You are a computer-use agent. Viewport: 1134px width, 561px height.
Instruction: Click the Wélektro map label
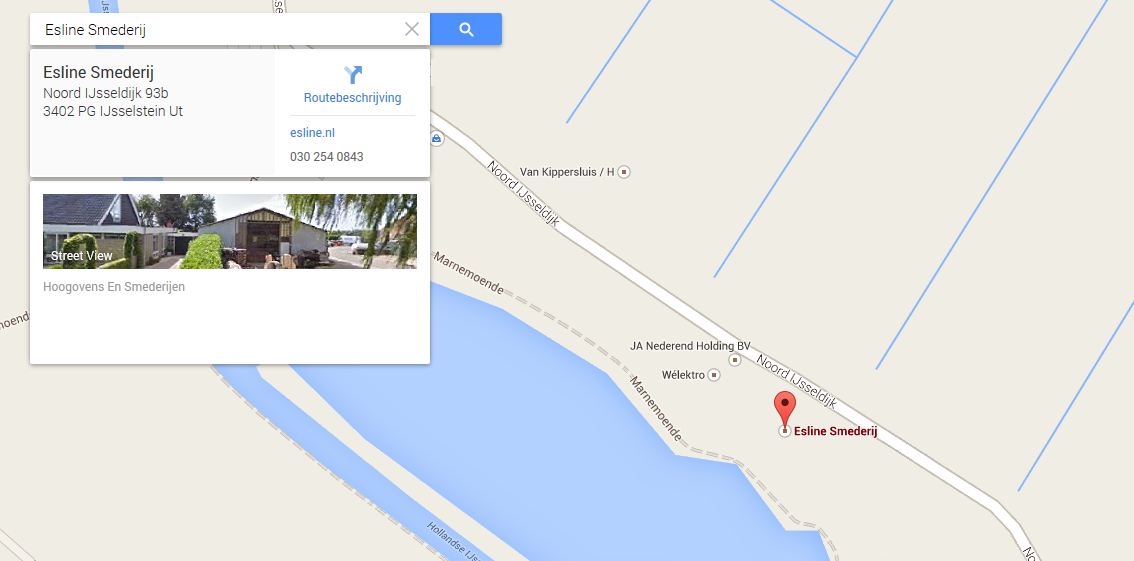click(x=683, y=374)
